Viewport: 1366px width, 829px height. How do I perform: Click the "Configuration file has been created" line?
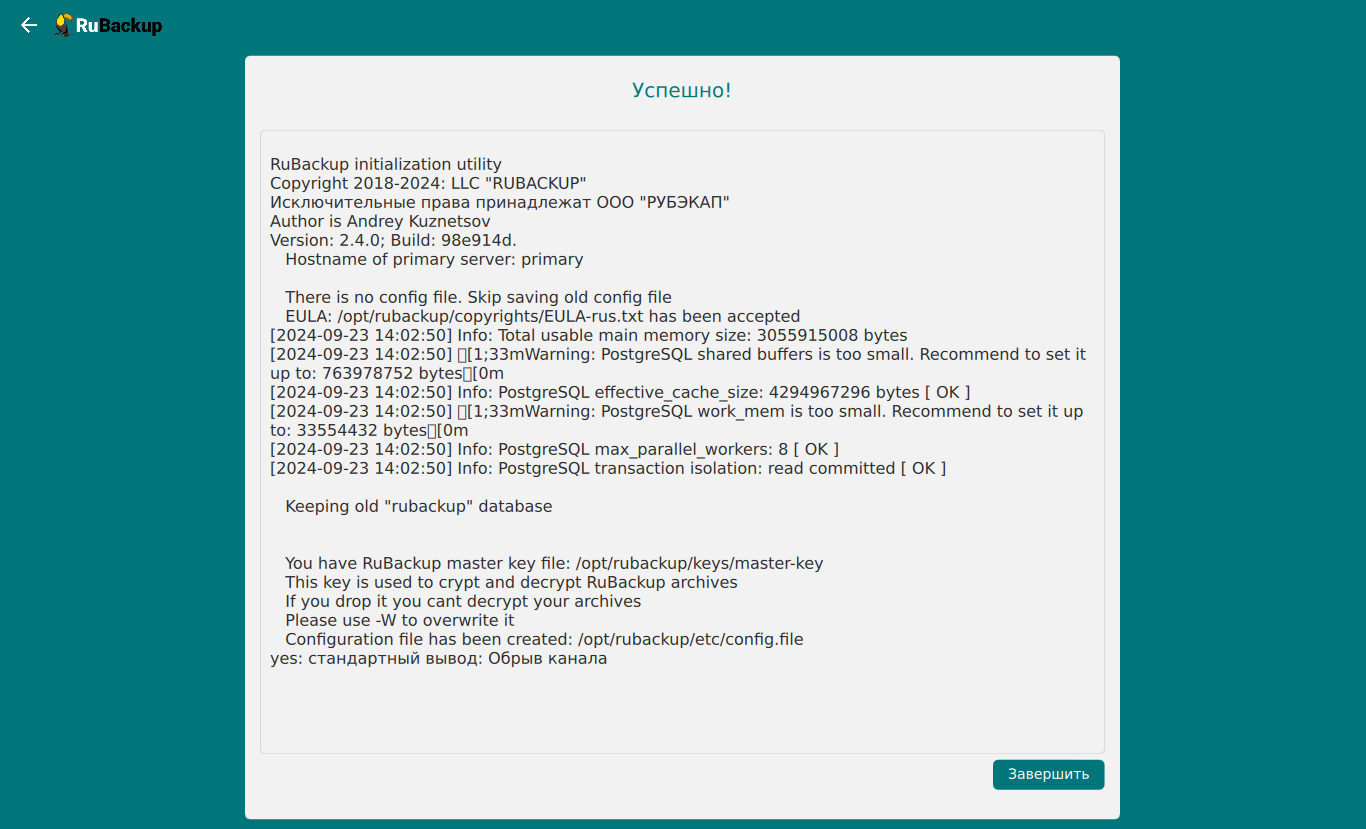[x=544, y=639]
